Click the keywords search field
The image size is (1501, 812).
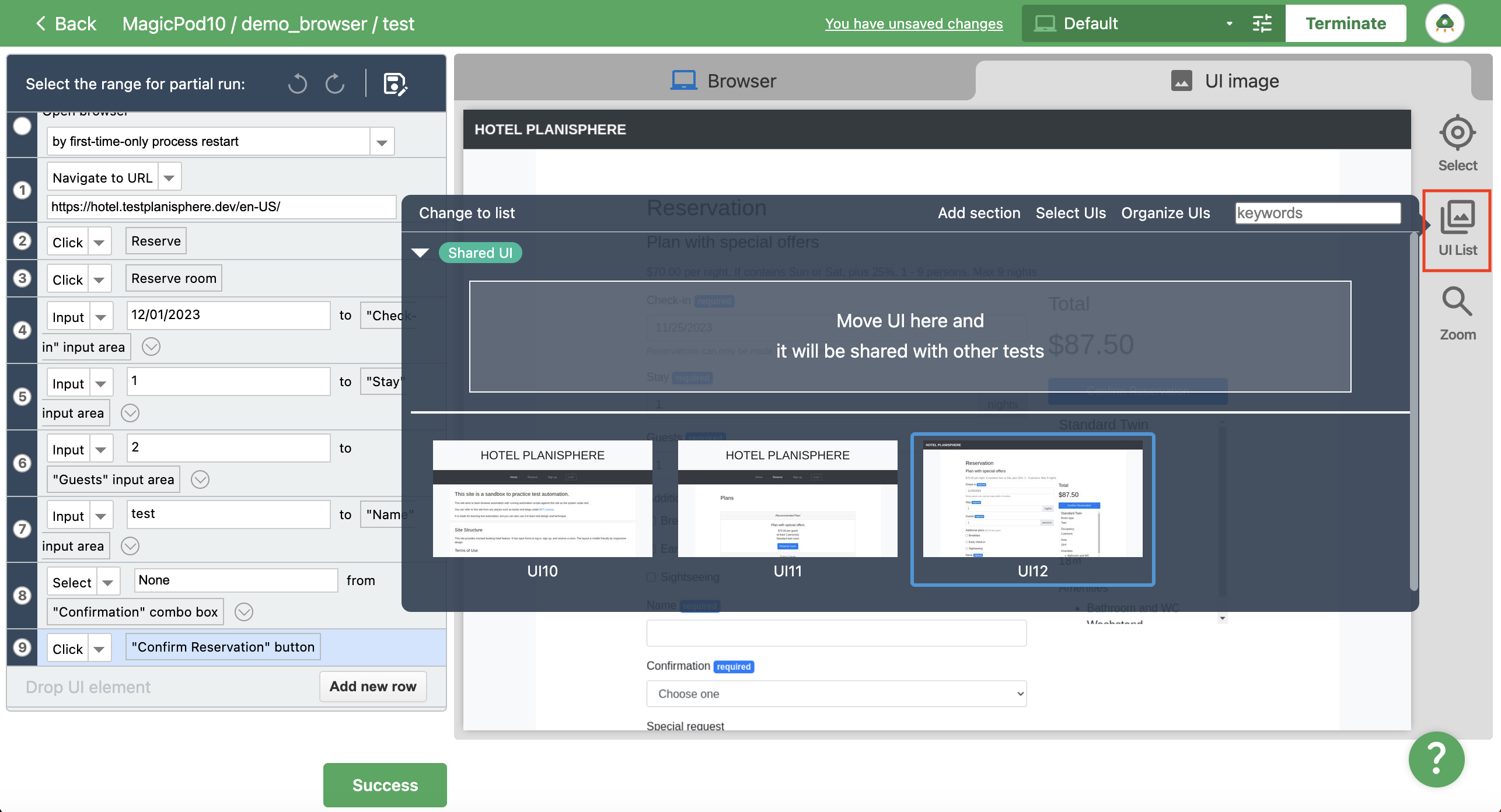(1318, 213)
